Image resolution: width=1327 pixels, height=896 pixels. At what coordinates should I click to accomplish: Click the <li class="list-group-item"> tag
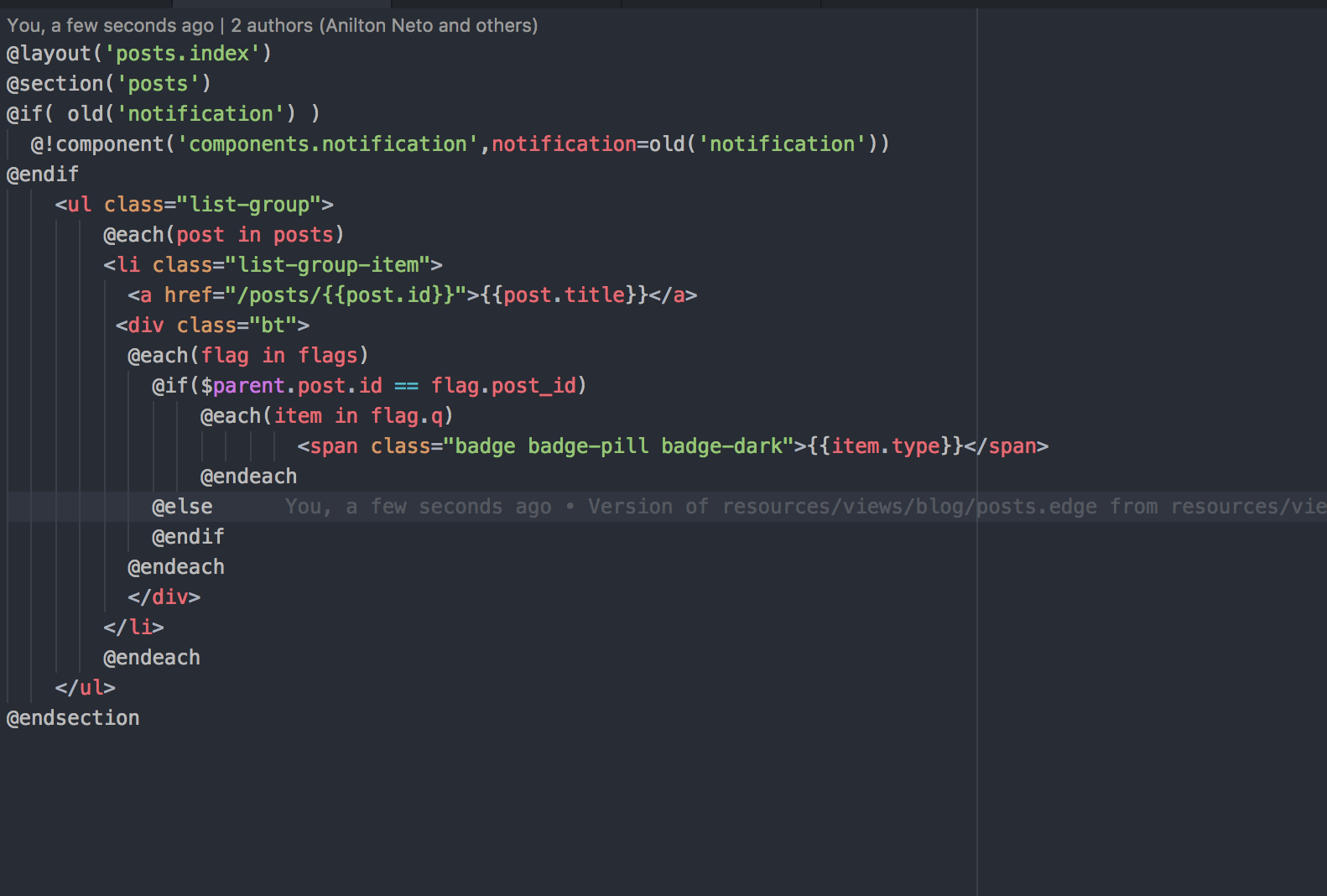pos(273,265)
